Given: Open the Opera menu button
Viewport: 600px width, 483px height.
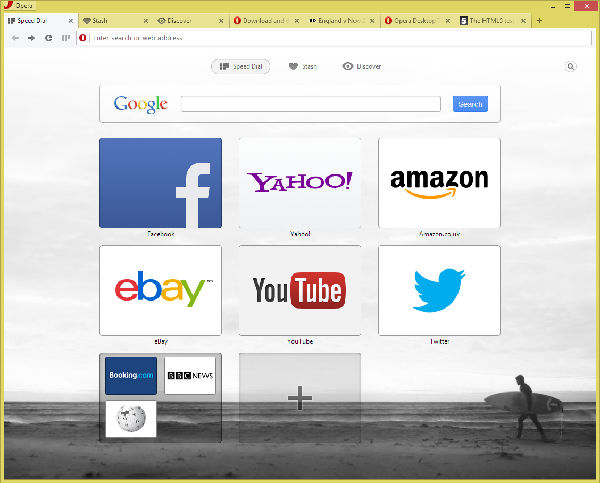Looking at the screenshot, I should [x=19, y=5].
